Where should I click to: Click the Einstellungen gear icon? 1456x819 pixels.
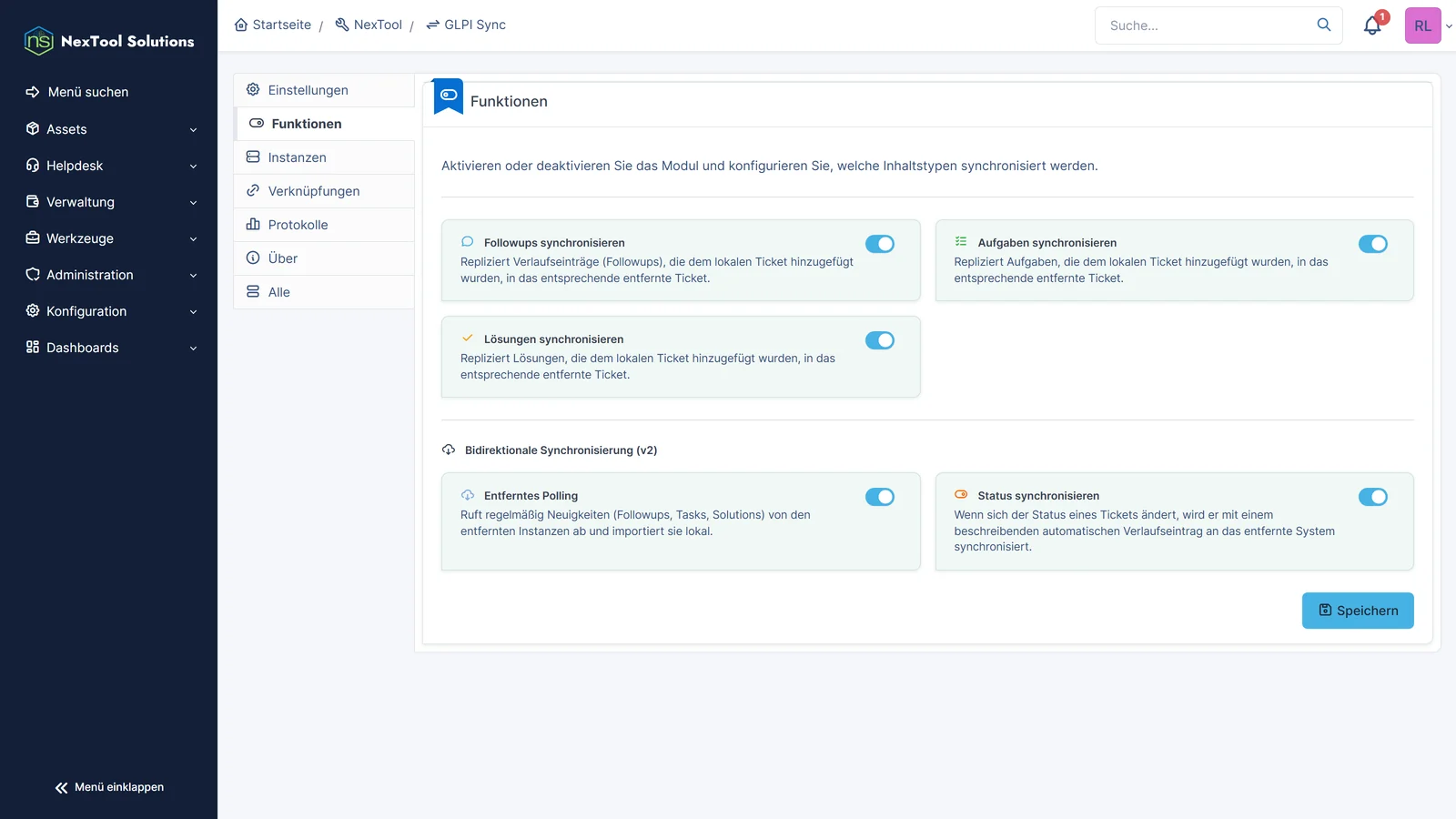pyautogui.click(x=253, y=89)
